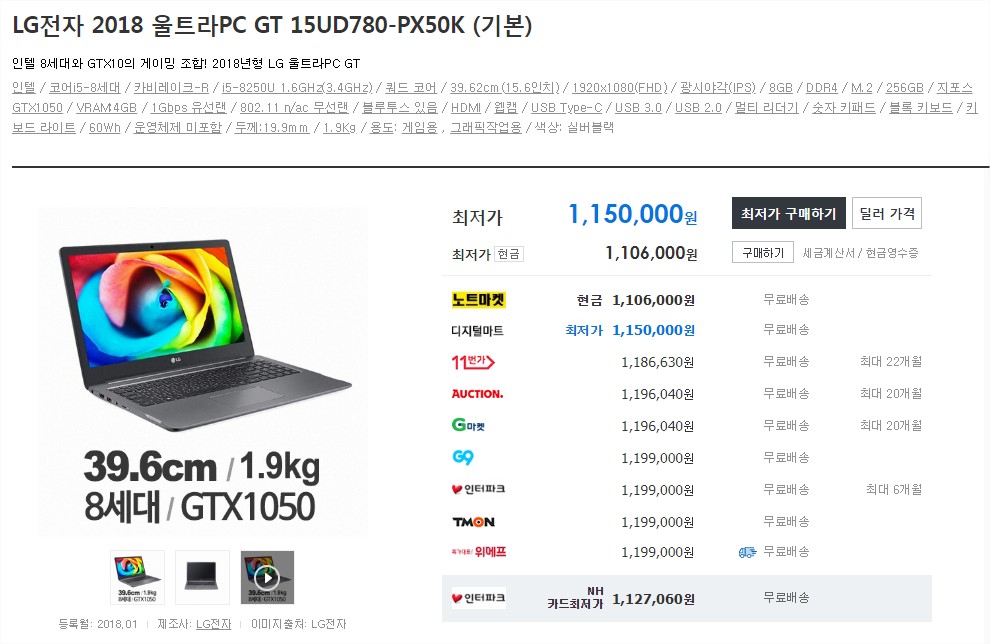This screenshot has width=990, height=644.
Task: Open the G9 shop logo
Action: (463, 457)
